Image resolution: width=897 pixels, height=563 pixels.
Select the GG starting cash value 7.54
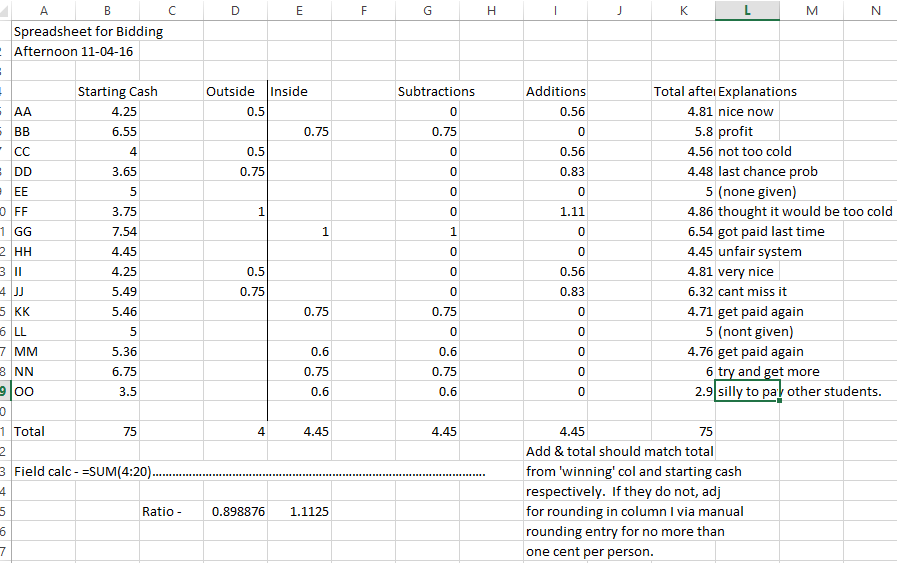[108, 231]
